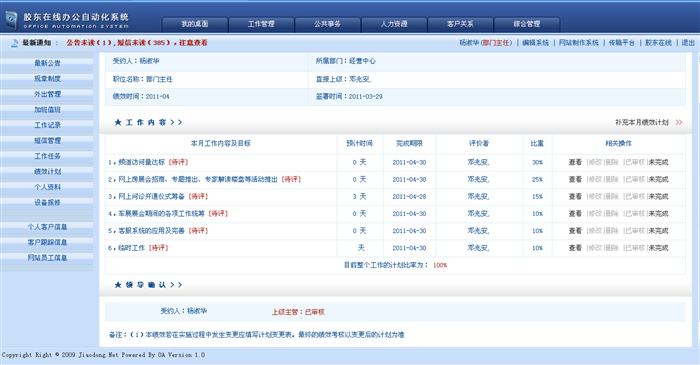
Task: Click the 上级主管：已审核 status text
Action: tap(298, 312)
